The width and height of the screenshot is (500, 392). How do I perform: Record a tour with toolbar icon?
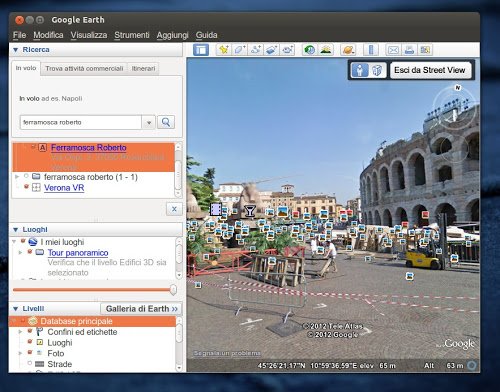coord(287,50)
